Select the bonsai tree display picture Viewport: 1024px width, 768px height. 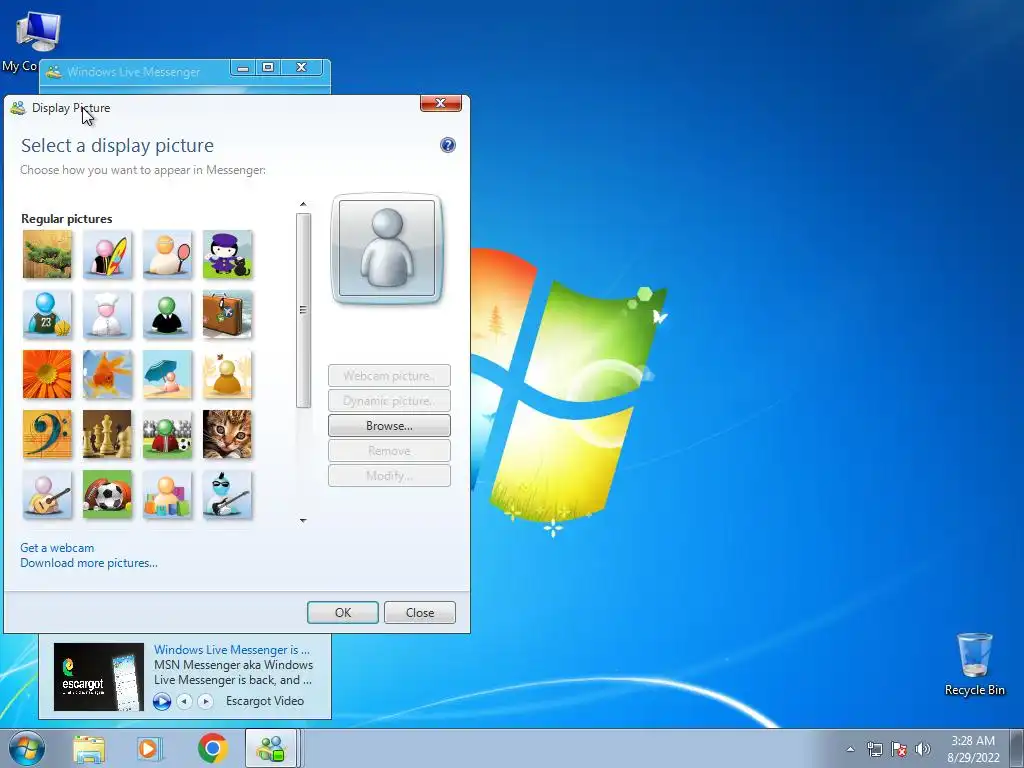tap(47, 255)
